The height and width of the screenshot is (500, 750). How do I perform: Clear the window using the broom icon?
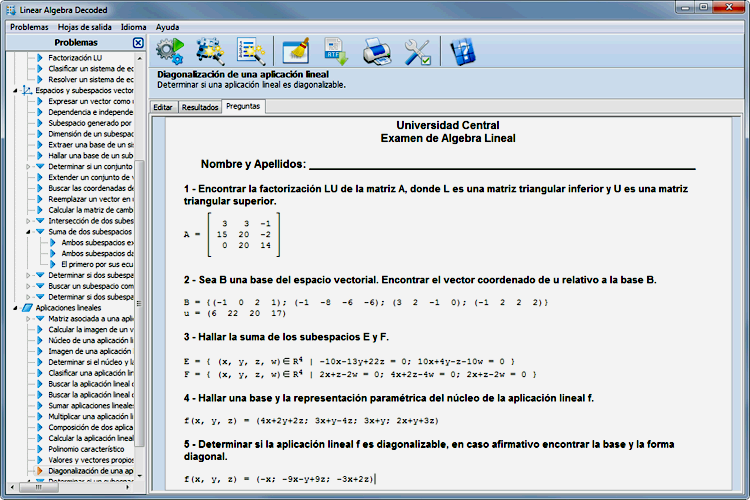[296, 52]
